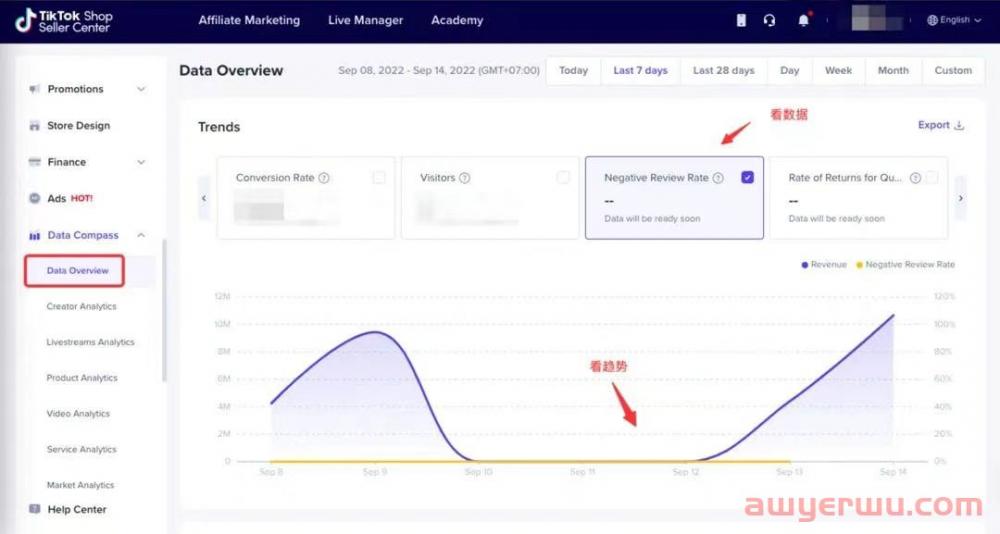
Task: Click the Sep 14 revenue point on chart
Action: click(893, 315)
